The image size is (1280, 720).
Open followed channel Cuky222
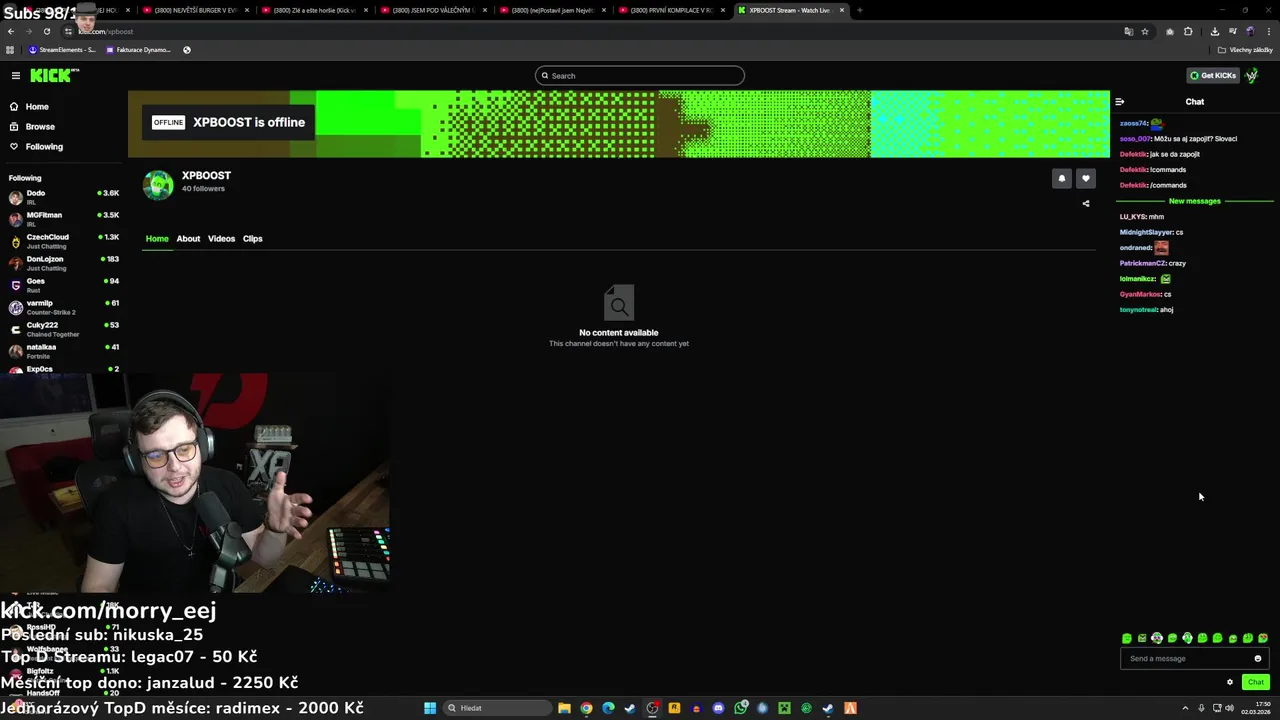[x=62, y=328]
